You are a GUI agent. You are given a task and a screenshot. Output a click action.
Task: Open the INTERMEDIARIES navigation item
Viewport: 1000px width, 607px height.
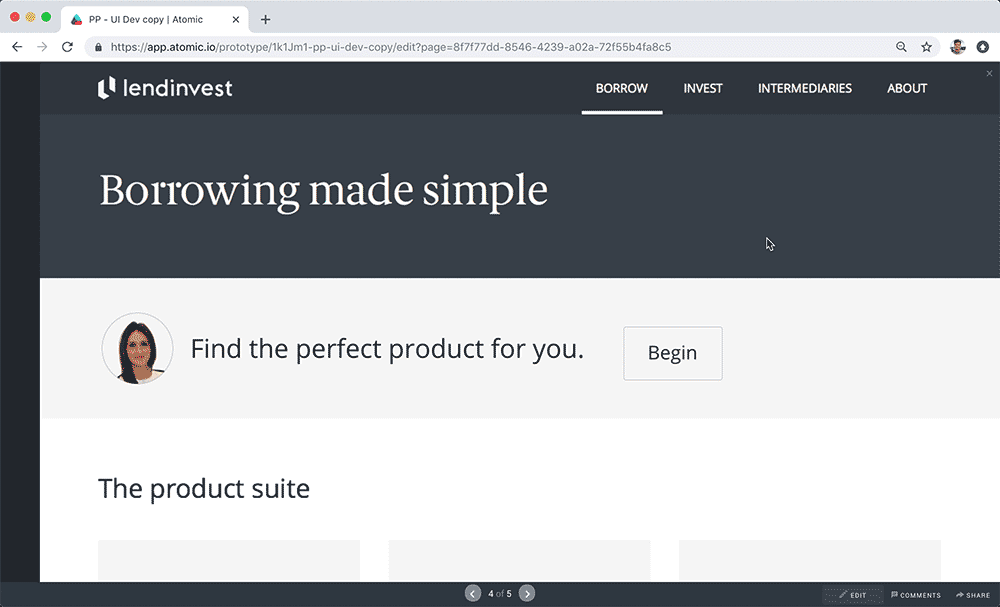click(805, 89)
